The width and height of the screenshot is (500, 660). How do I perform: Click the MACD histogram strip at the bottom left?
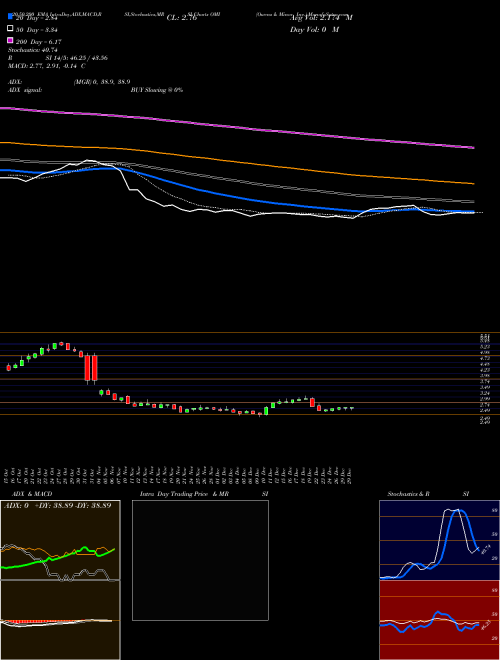point(60,620)
